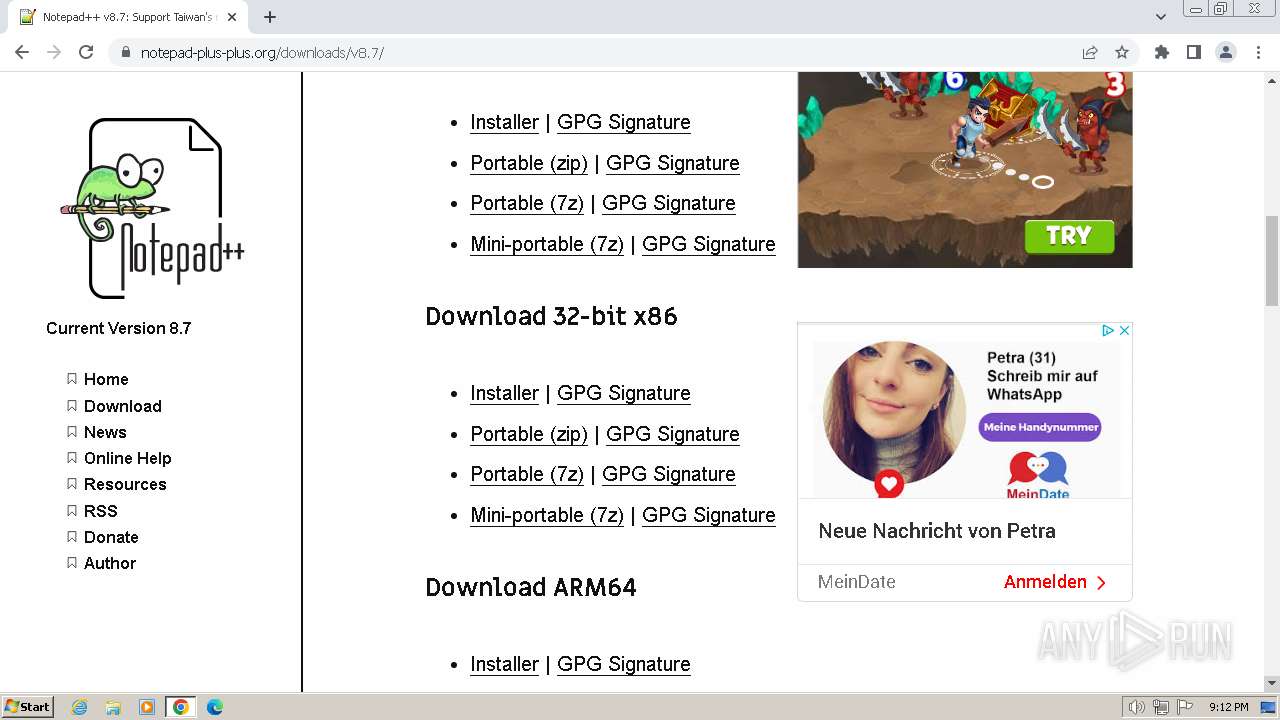Open the Chrome profile avatar
Screen dimensions: 1280x720
[1226, 52]
